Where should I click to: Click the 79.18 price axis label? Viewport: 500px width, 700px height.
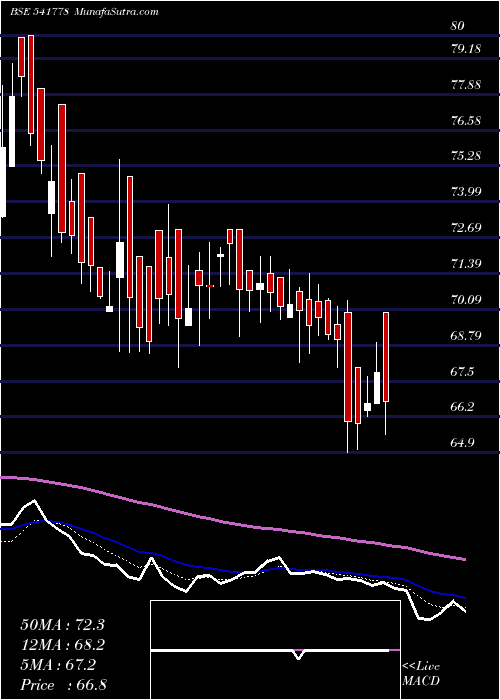pos(466,48)
